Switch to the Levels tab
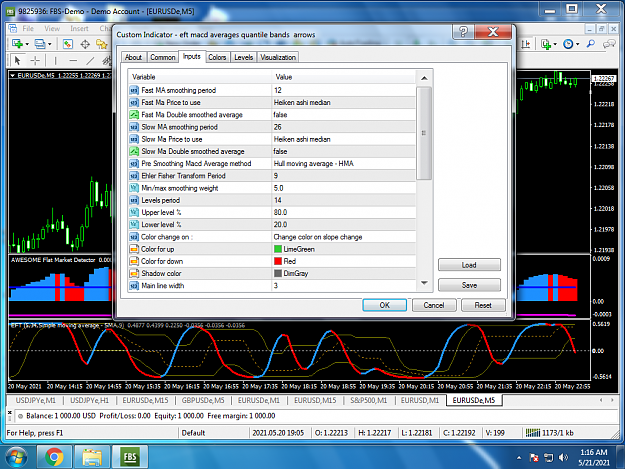 244,57
